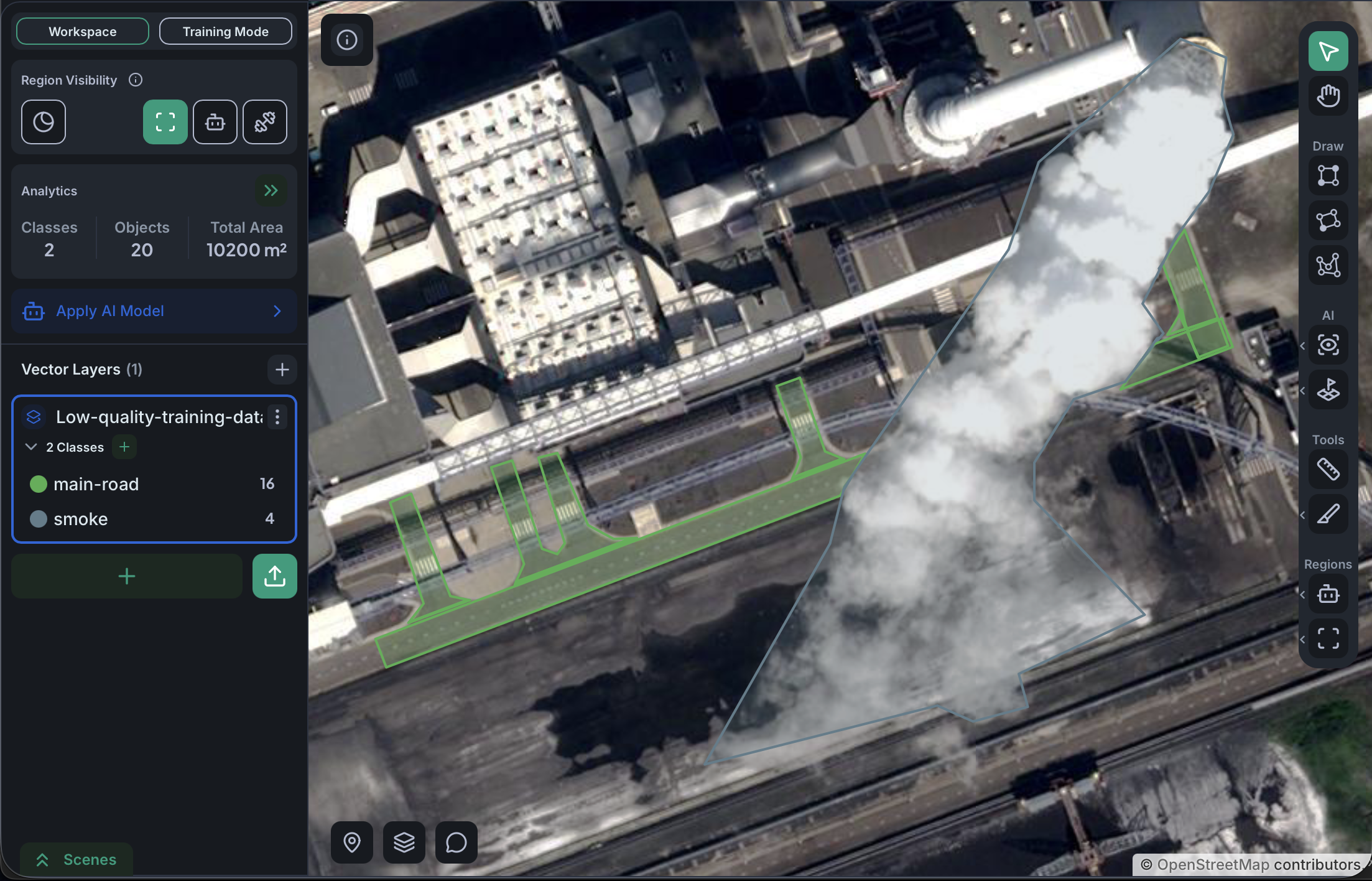Viewport: 1372px width, 881px height.
Task: Select the smoke class row
Action: [154, 519]
